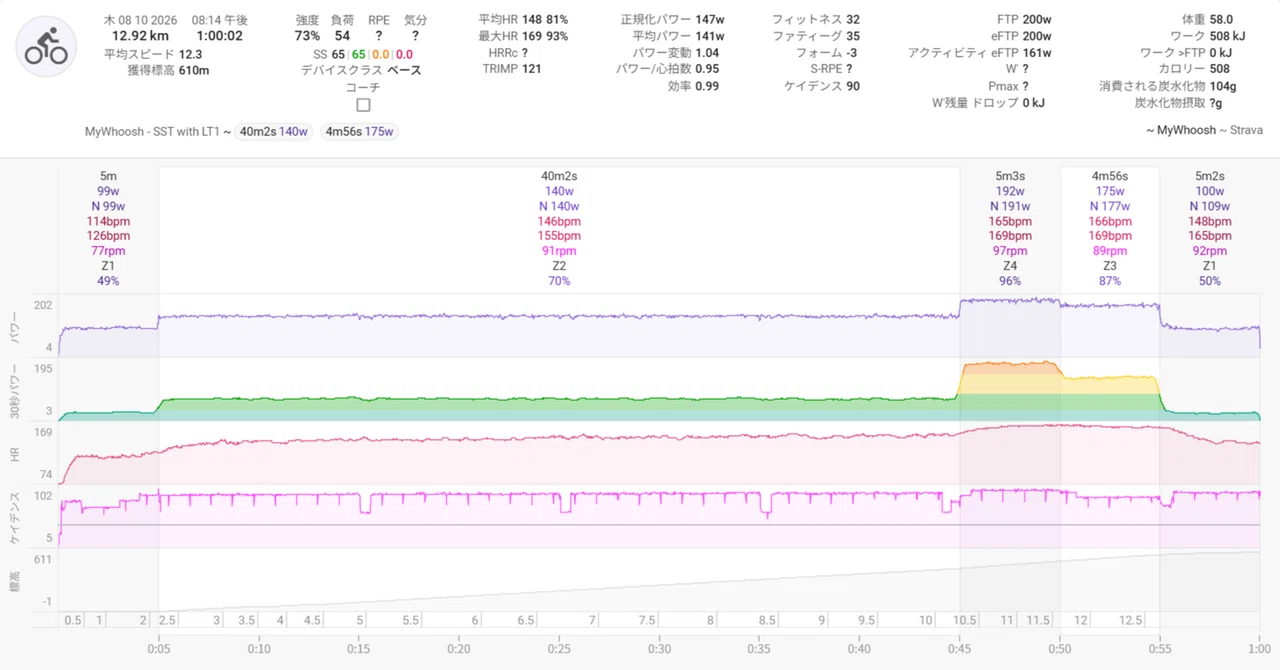This screenshot has width=1280, height=670.
Task: Select the 4m56s 175w interval tag
Action: [359, 132]
